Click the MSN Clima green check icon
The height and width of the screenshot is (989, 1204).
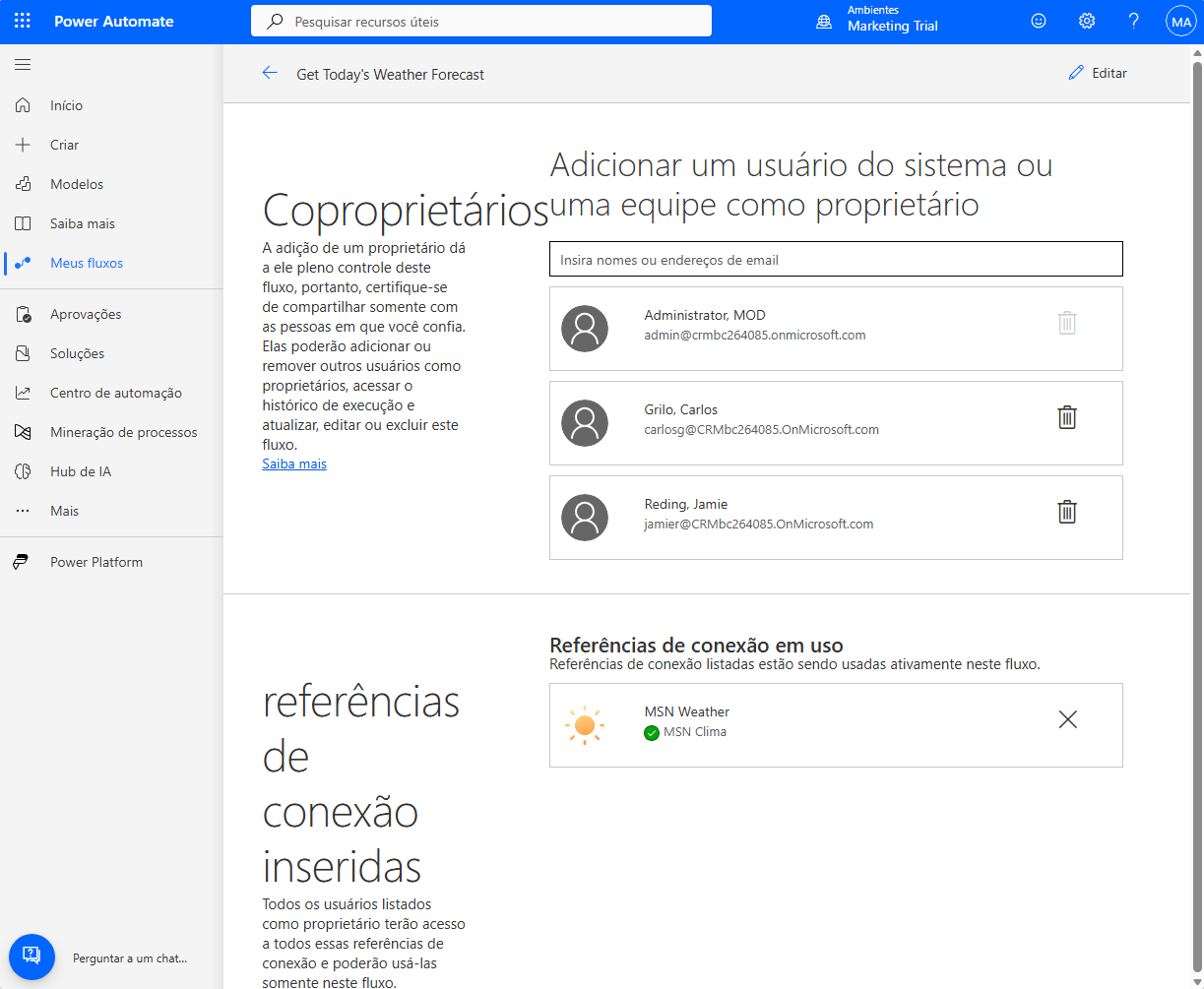(x=652, y=732)
